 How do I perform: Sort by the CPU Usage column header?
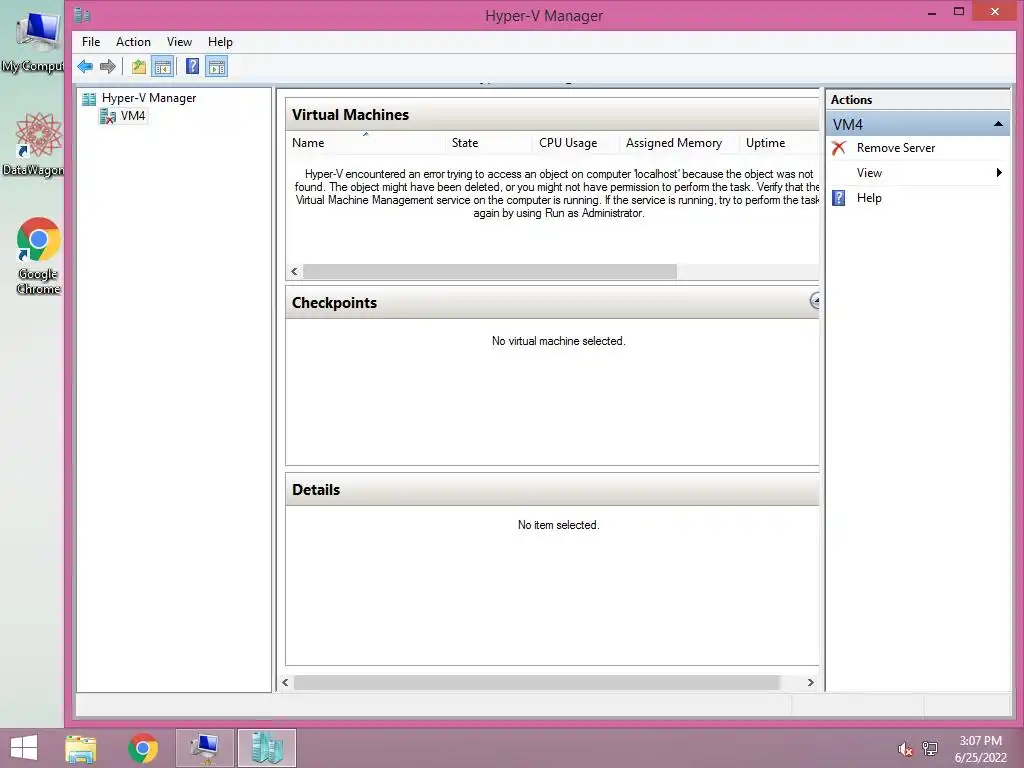[x=575, y=143]
